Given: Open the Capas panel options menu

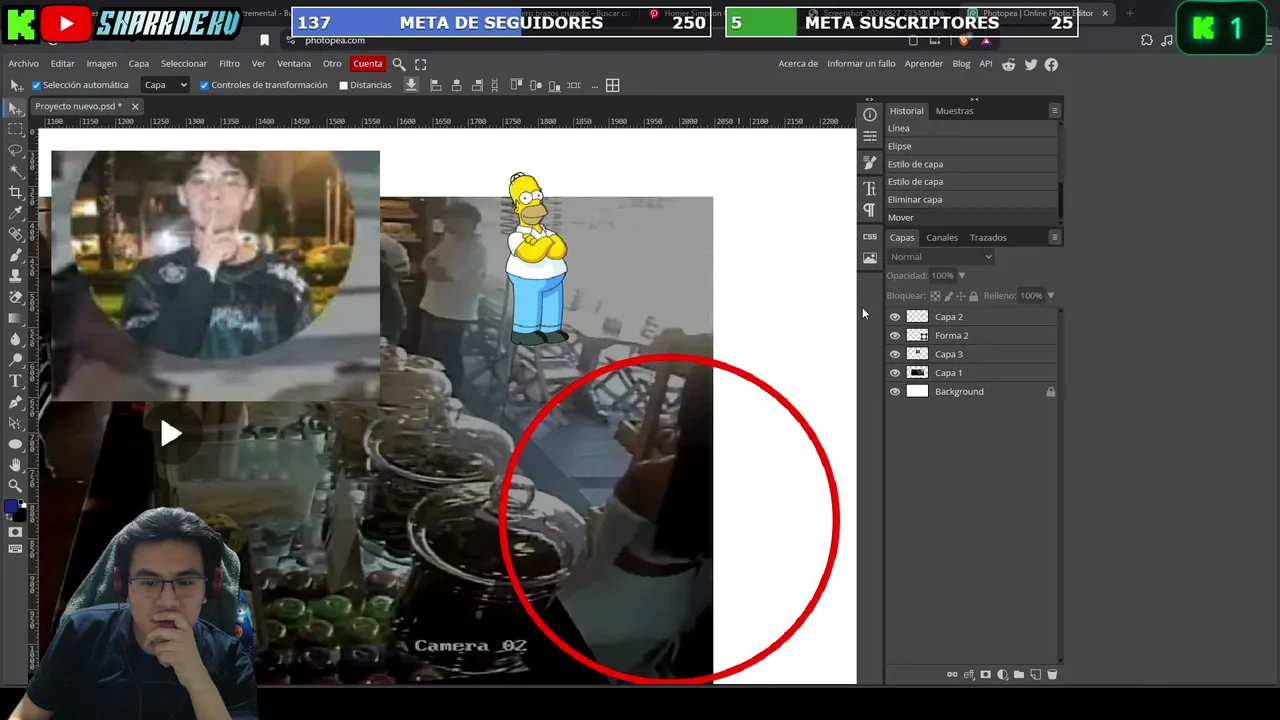Looking at the screenshot, I should [1054, 237].
